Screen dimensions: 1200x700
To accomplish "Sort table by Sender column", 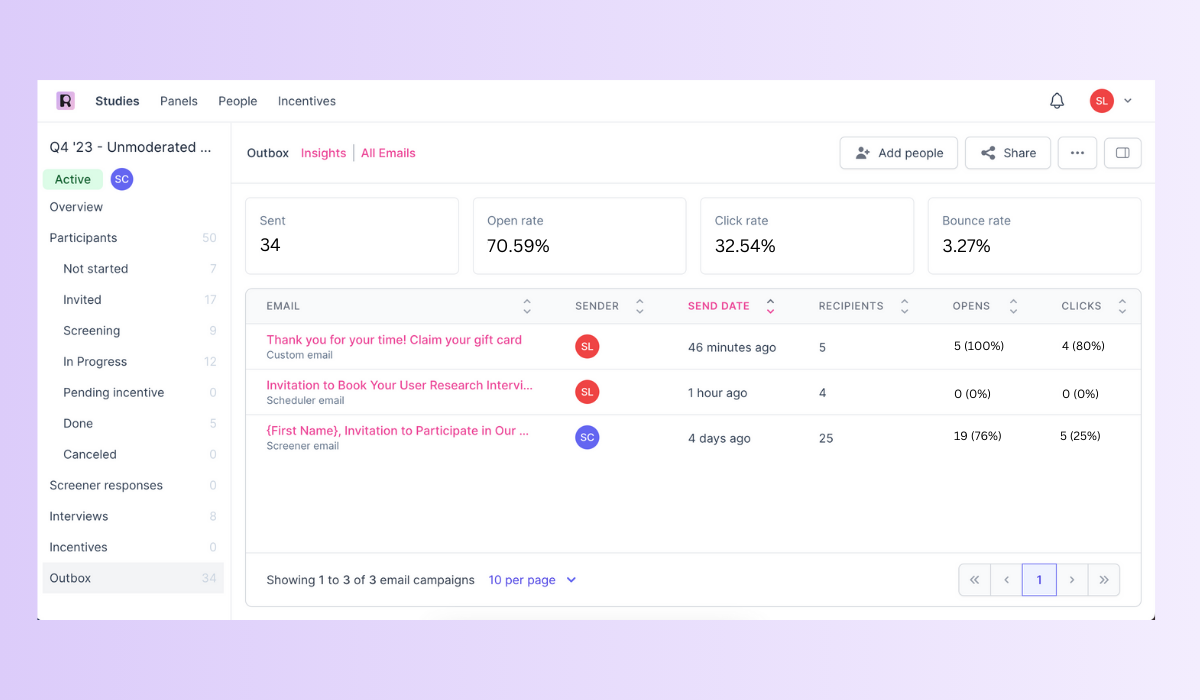I will 640,306.
